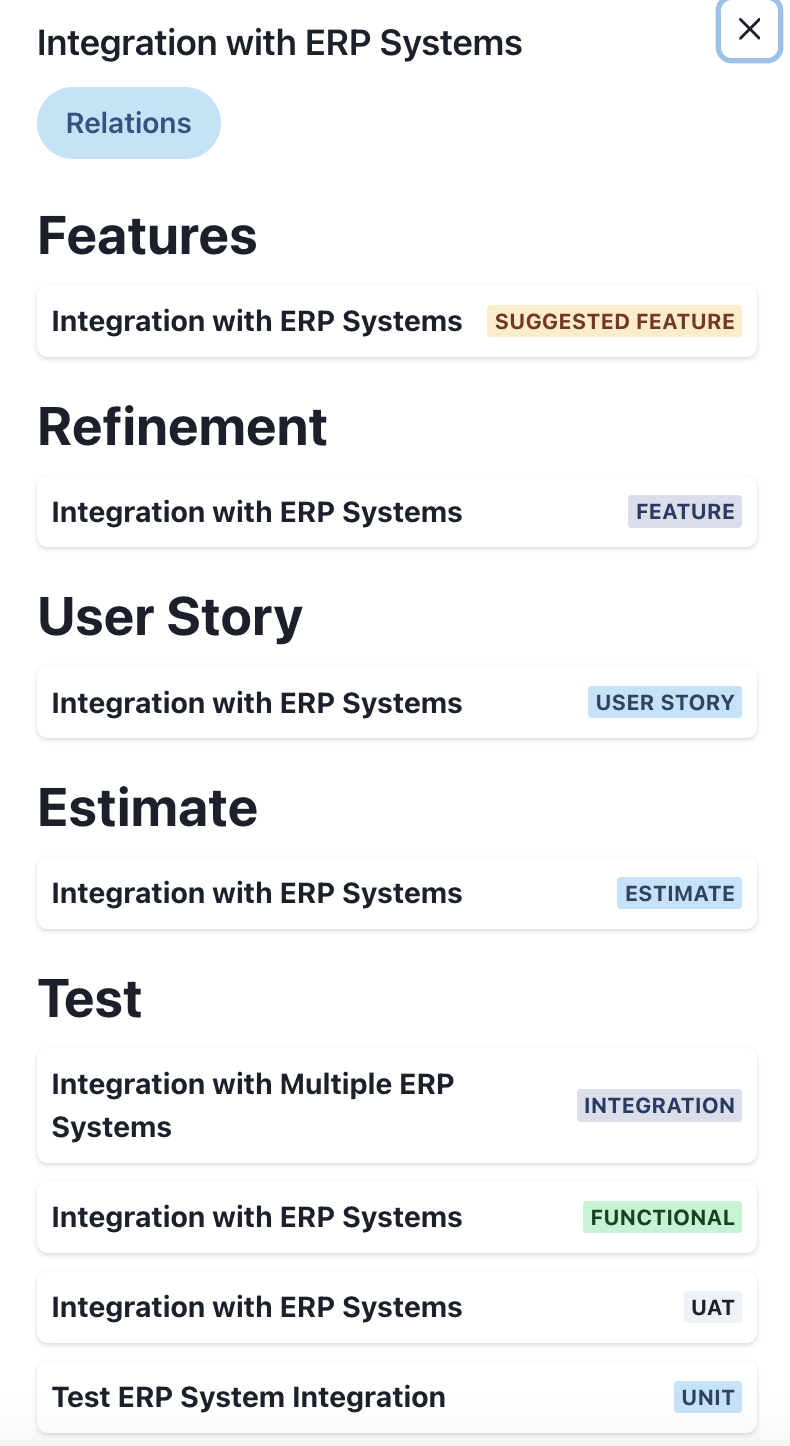Click the FEATURE tag under Refinement
790x1446 pixels.
pyautogui.click(x=685, y=512)
